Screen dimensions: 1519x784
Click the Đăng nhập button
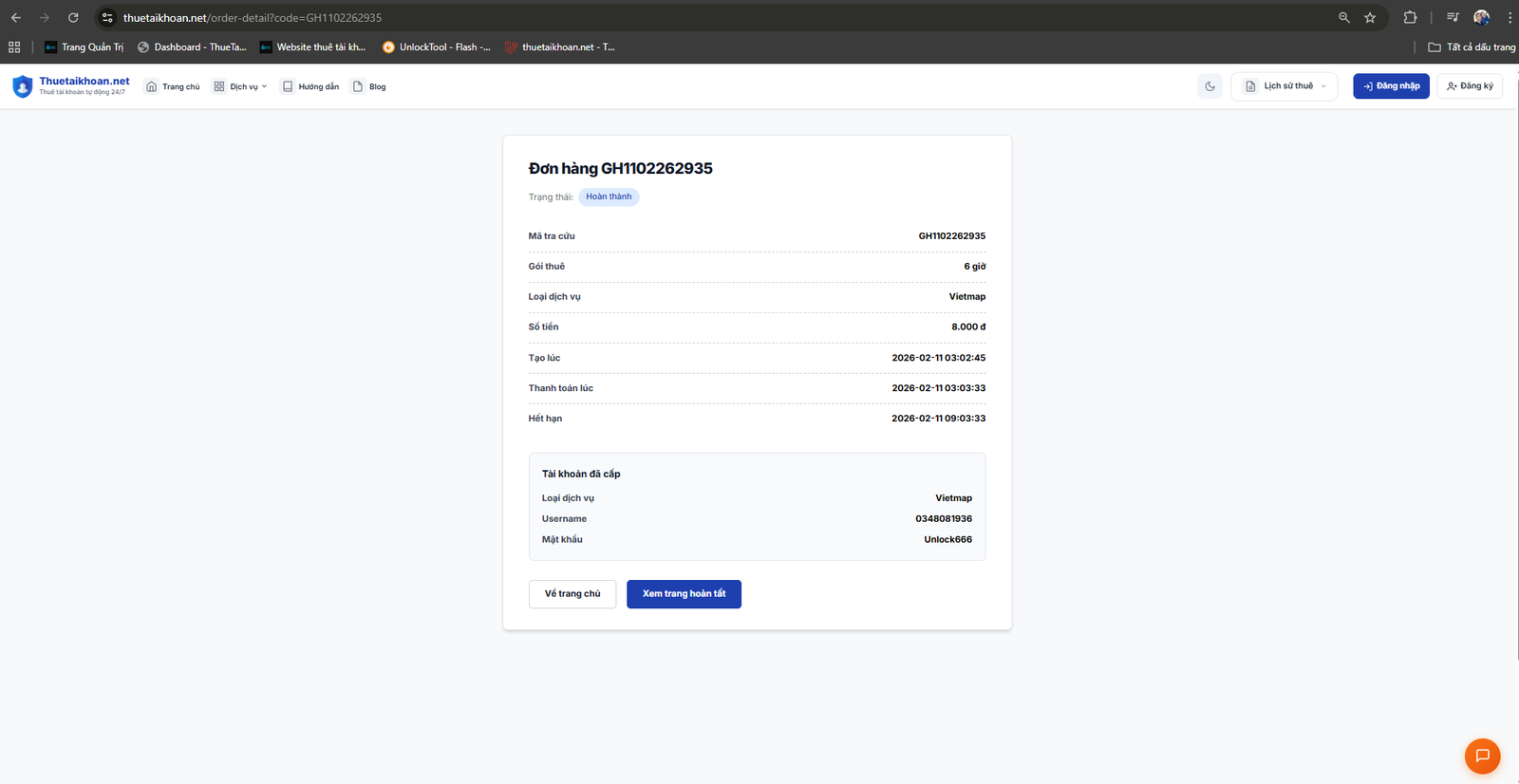pos(1391,86)
